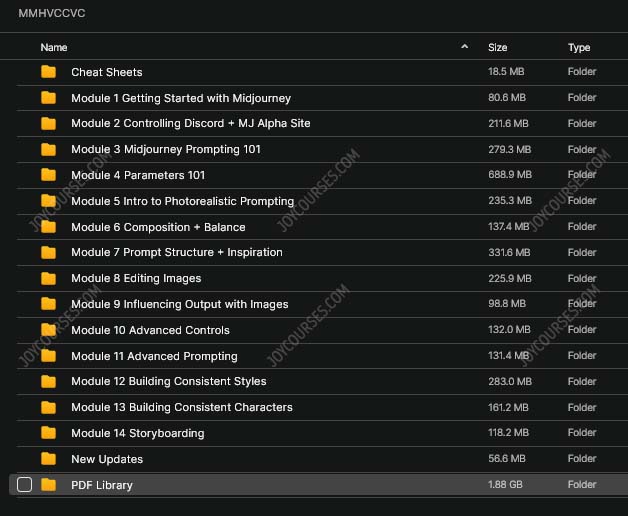Click the 161.2 MB size value
The image size is (628, 516).
(x=508, y=407)
